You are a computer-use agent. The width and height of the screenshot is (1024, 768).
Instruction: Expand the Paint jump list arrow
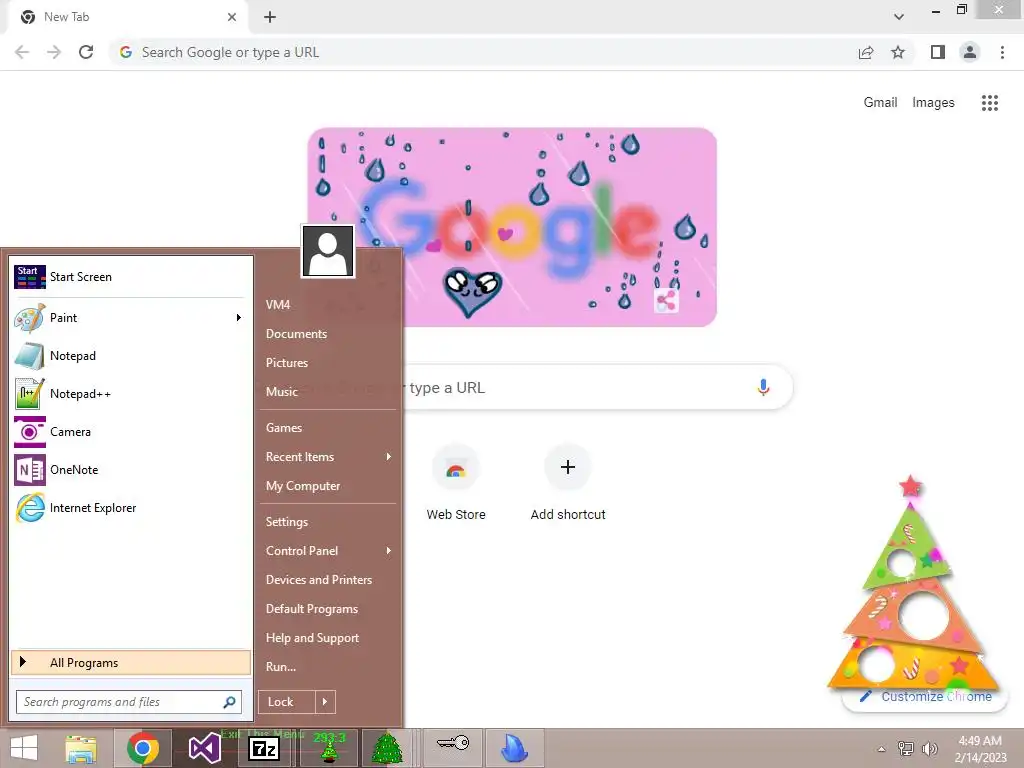pyautogui.click(x=239, y=318)
